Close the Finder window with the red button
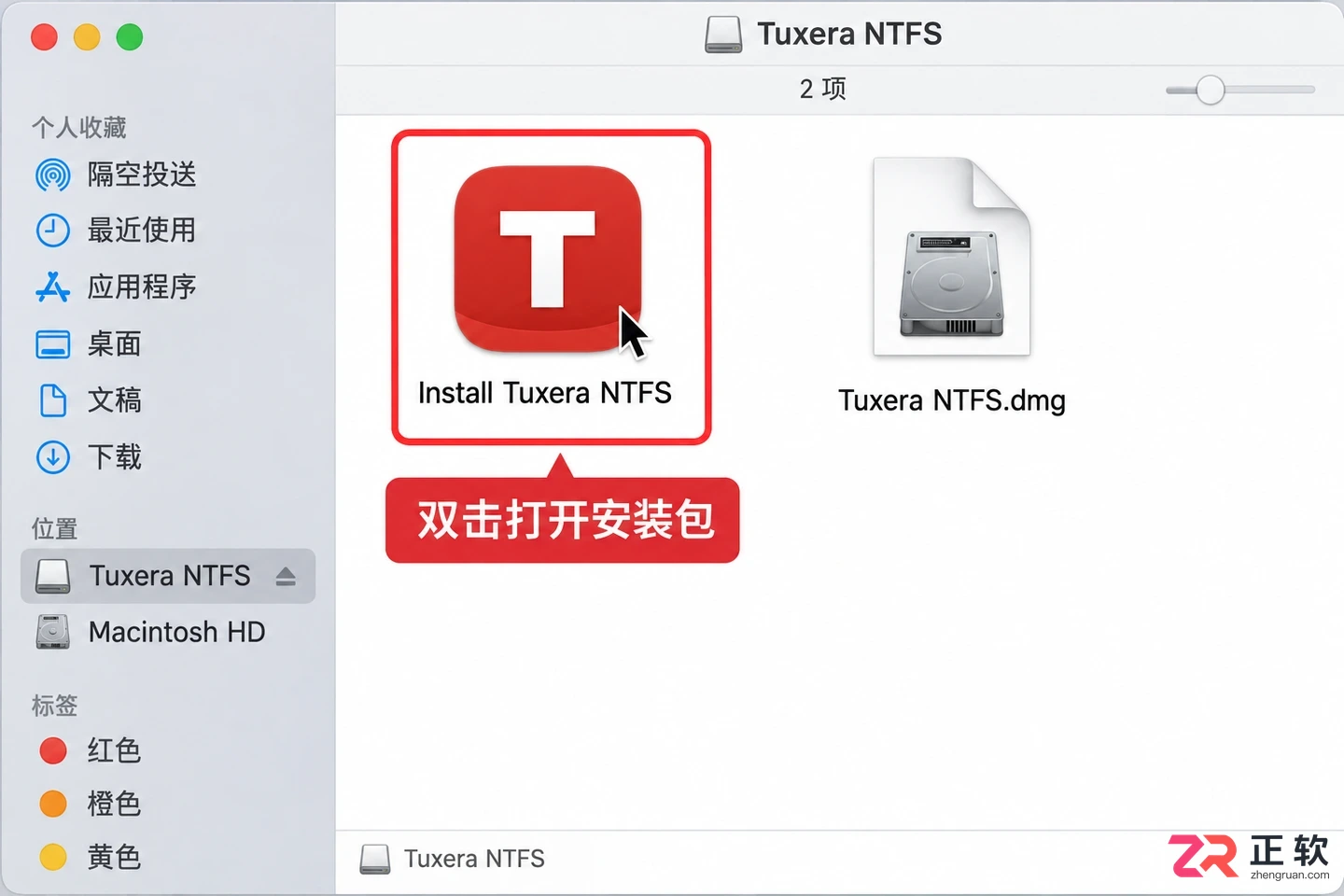Viewport: 1344px width, 896px height. point(44,37)
